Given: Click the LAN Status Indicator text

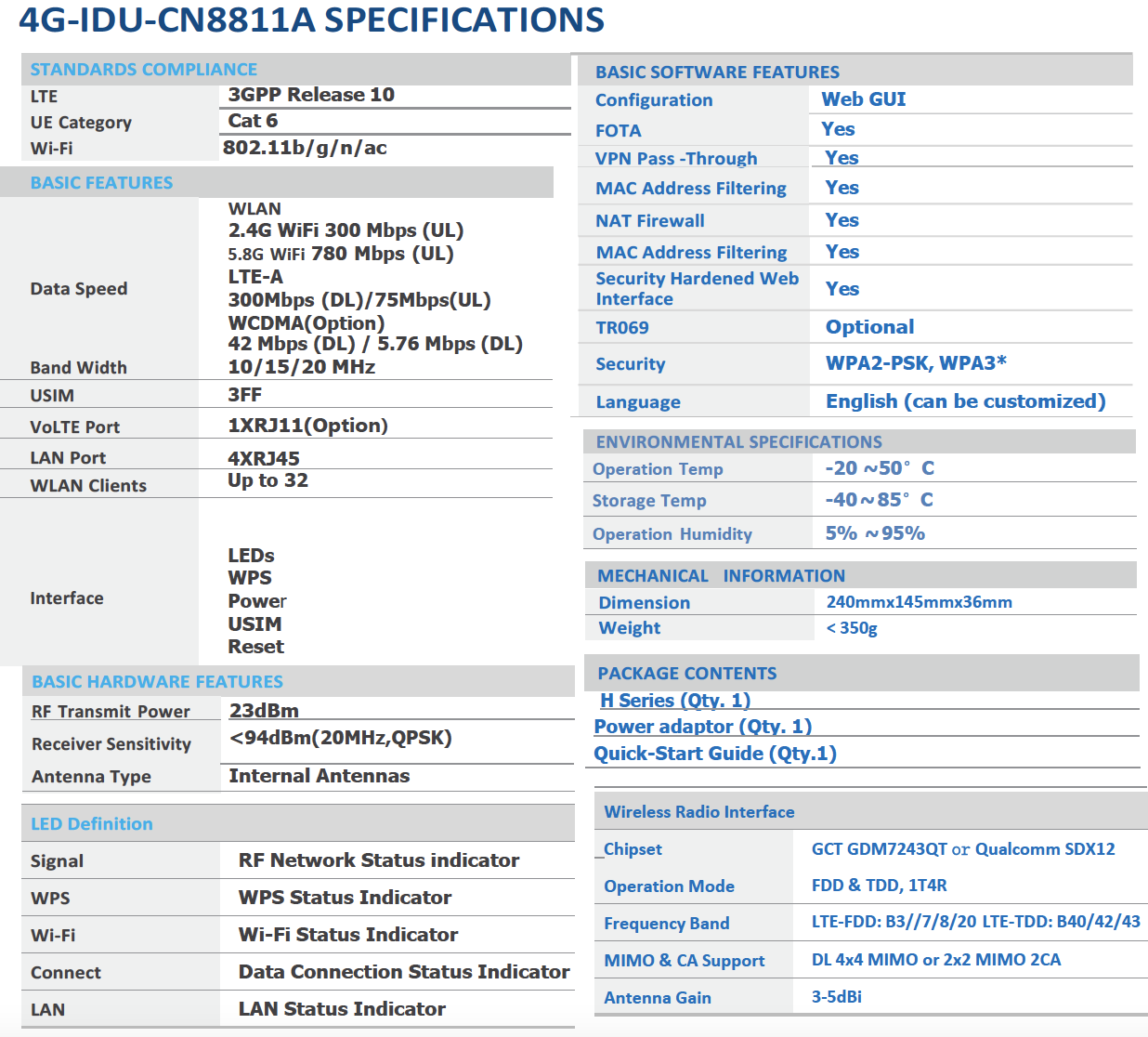Looking at the screenshot, I should [342, 1009].
